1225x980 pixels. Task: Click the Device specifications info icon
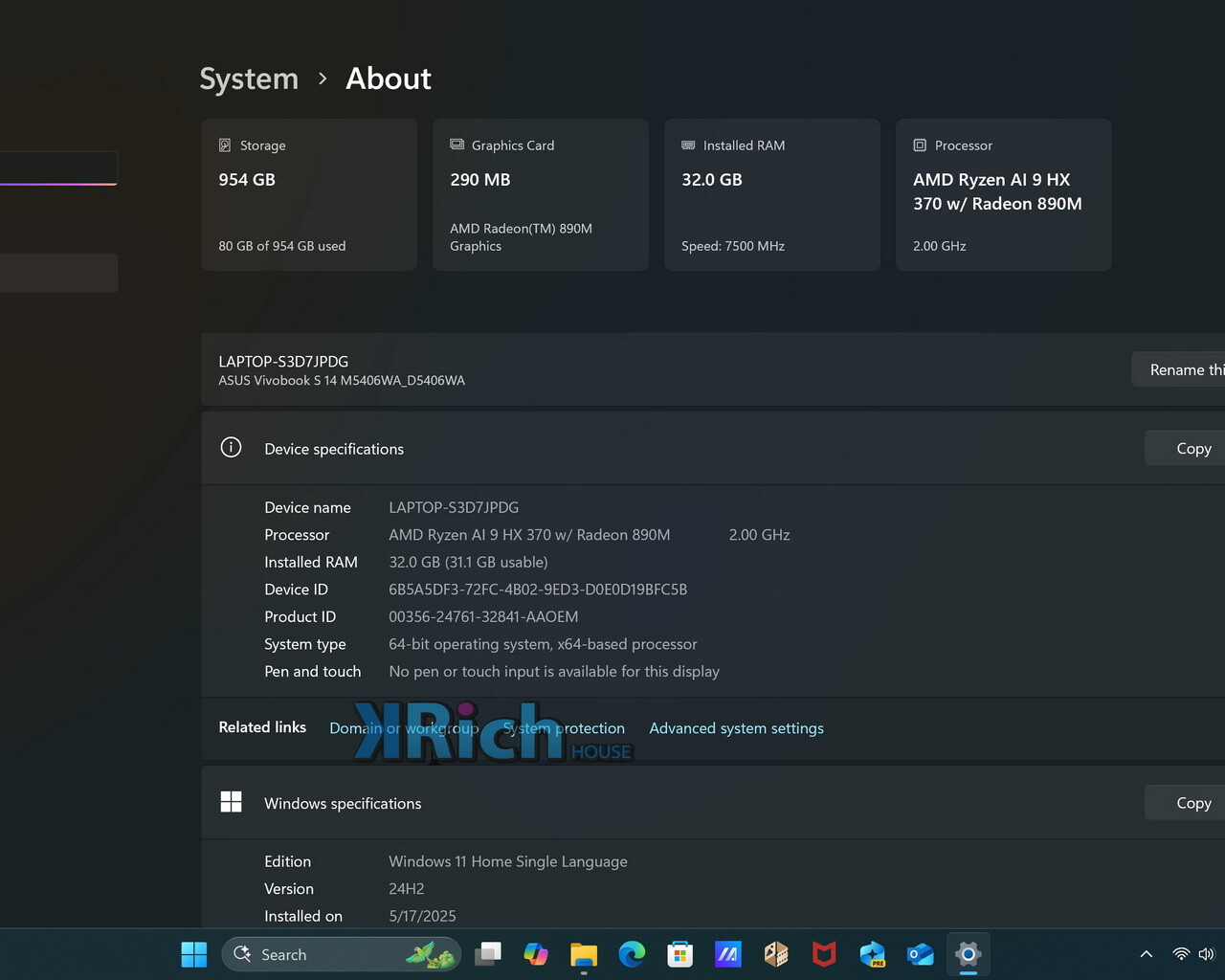(231, 447)
